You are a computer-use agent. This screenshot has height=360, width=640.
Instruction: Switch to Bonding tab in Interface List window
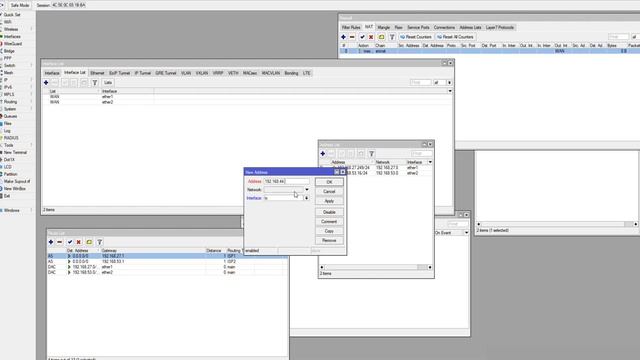pyautogui.click(x=291, y=73)
